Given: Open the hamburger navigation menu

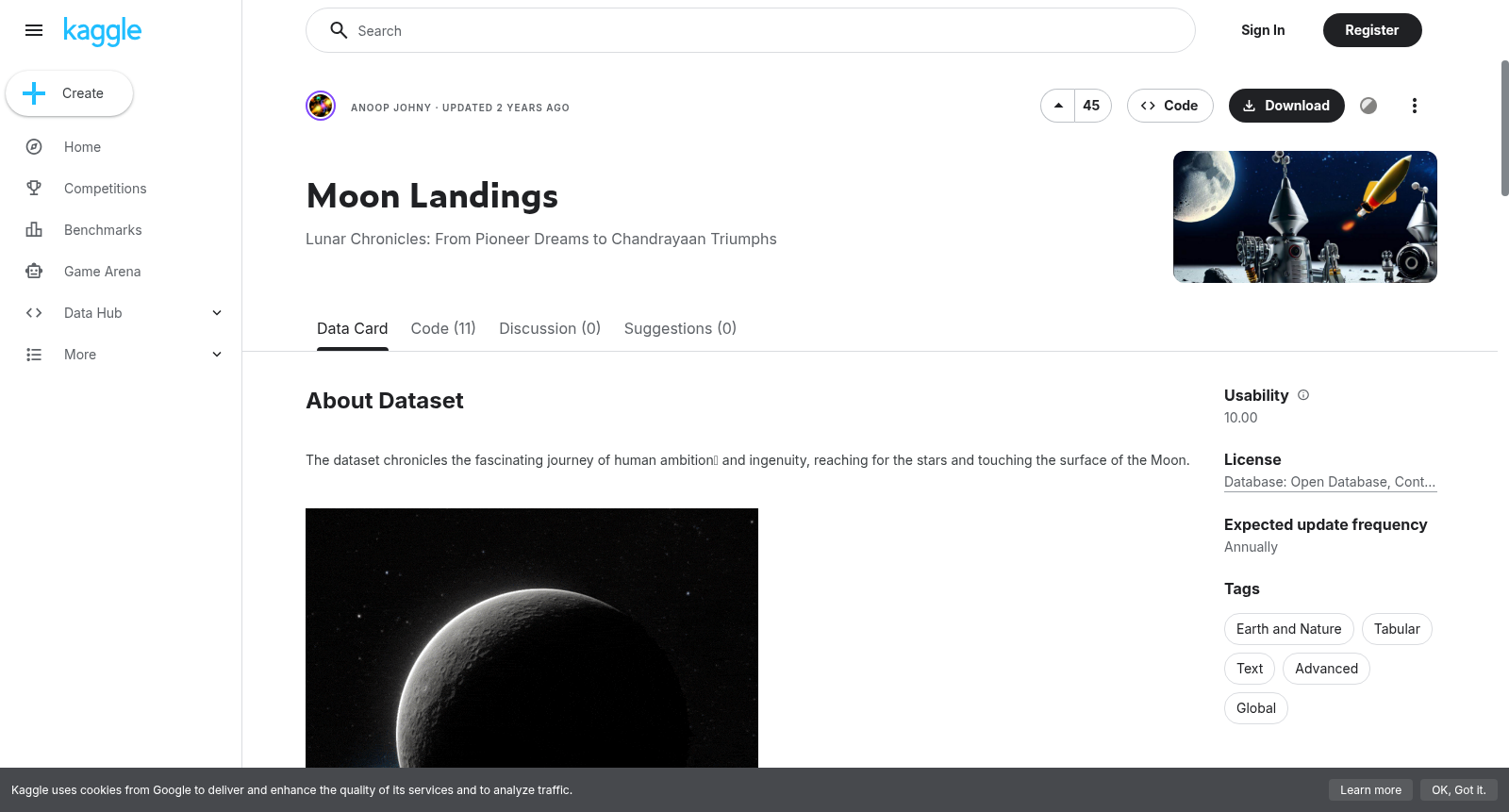Looking at the screenshot, I should click(34, 30).
